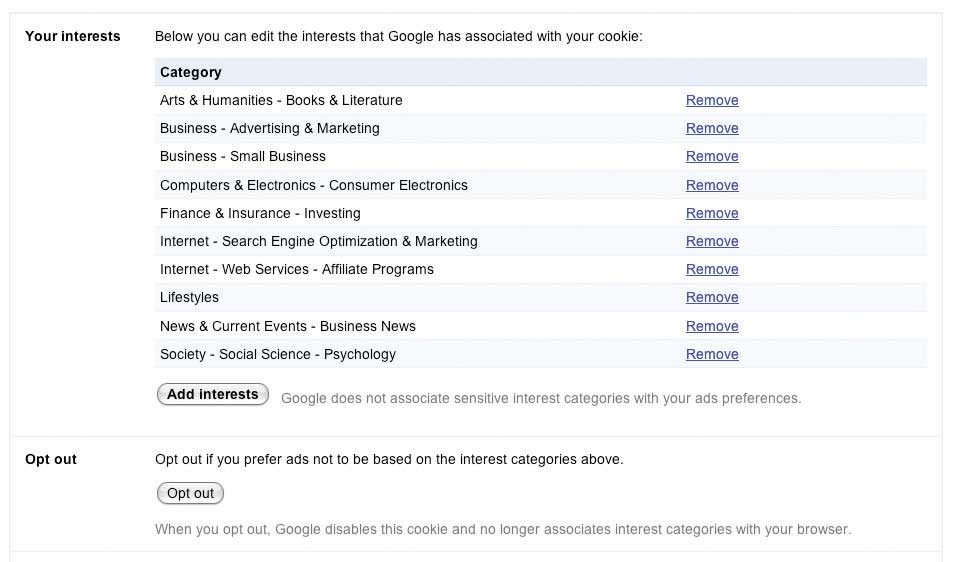Select the Lifestyles category row text
Image resolution: width=958 pixels, height=562 pixels.
(189, 297)
